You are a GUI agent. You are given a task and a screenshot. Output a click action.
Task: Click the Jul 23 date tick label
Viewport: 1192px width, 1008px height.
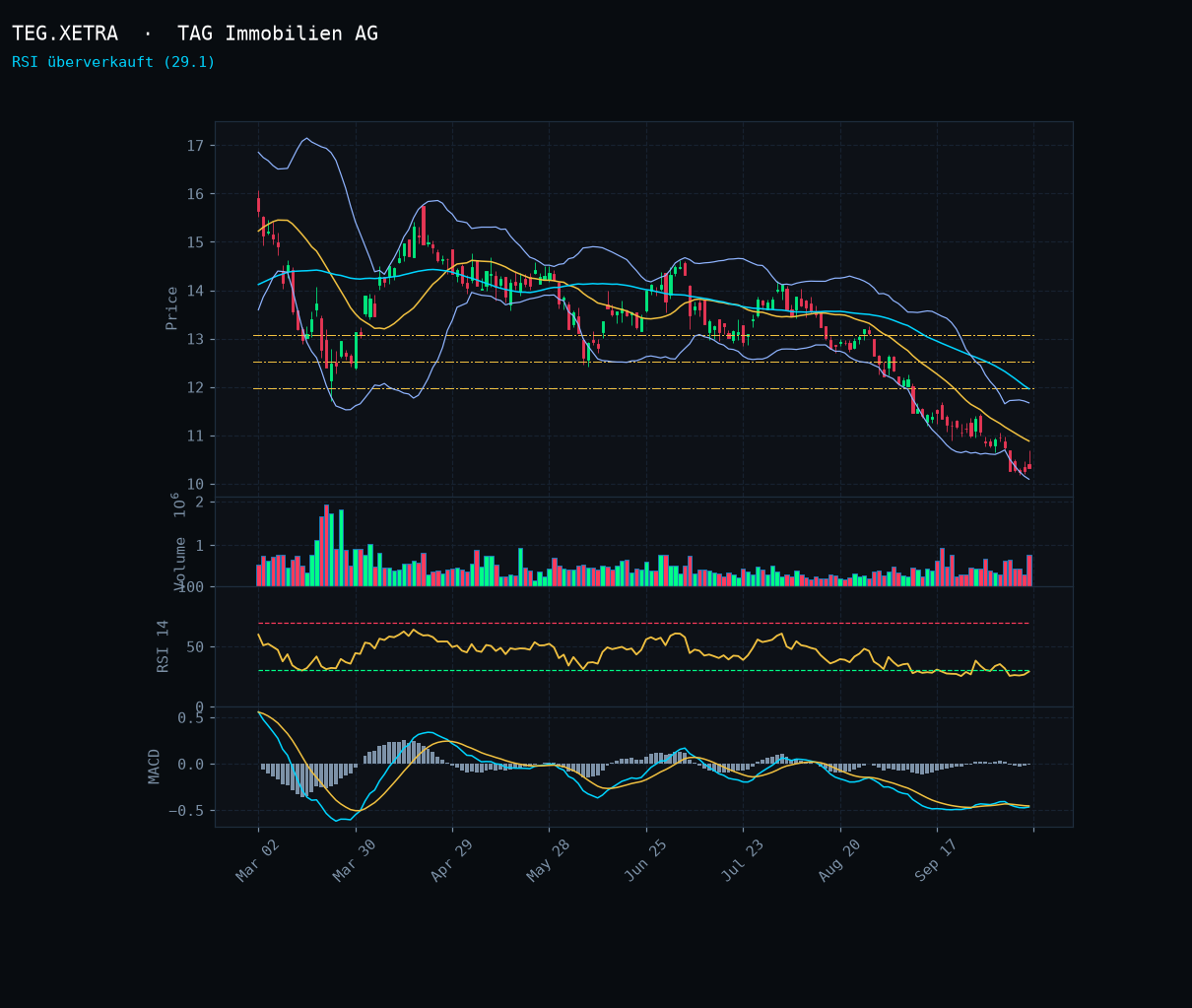pos(743,860)
